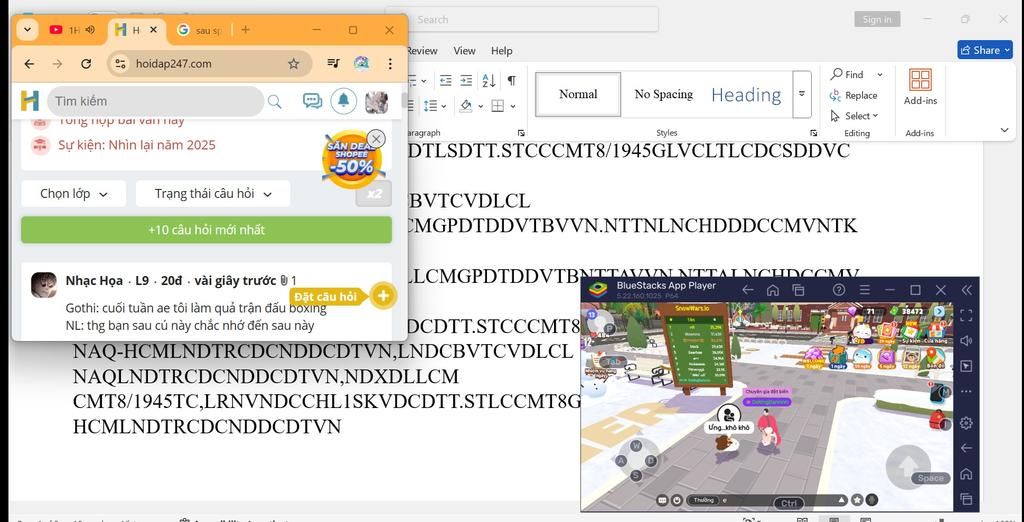The width and height of the screenshot is (1024, 522).
Task: Toggle show paragraph marks pilcrow
Action: [x=511, y=80]
